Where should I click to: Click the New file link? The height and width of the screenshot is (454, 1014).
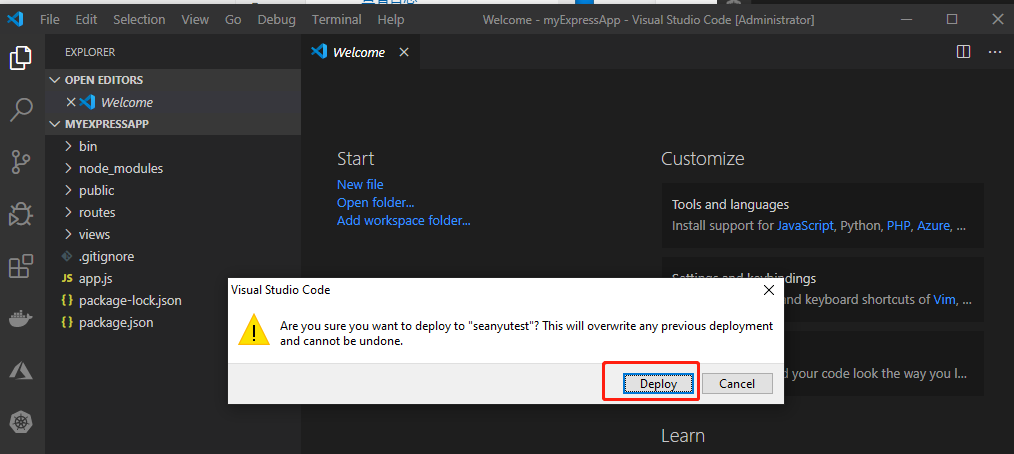coord(360,184)
